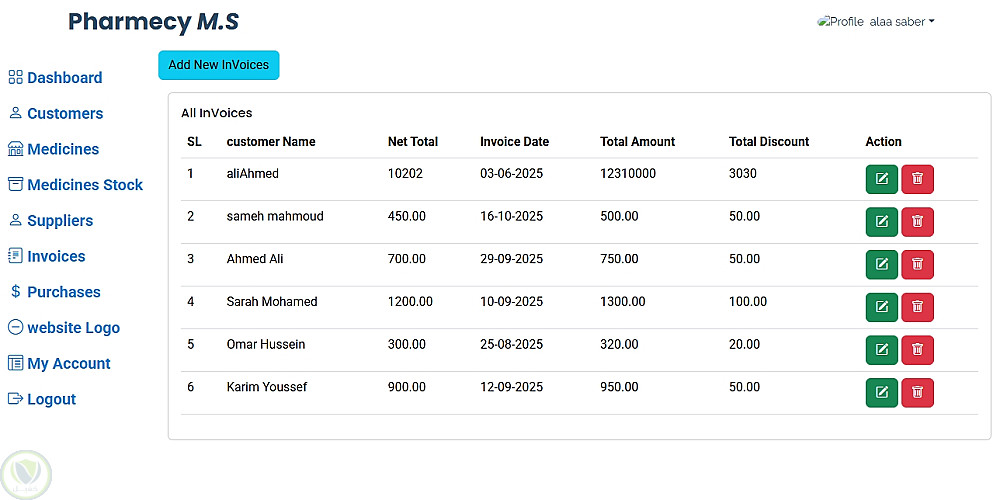Image resolution: width=1000 pixels, height=500 pixels.
Task: Edit the aliAhmed invoice row
Action: tap(881, 180)
